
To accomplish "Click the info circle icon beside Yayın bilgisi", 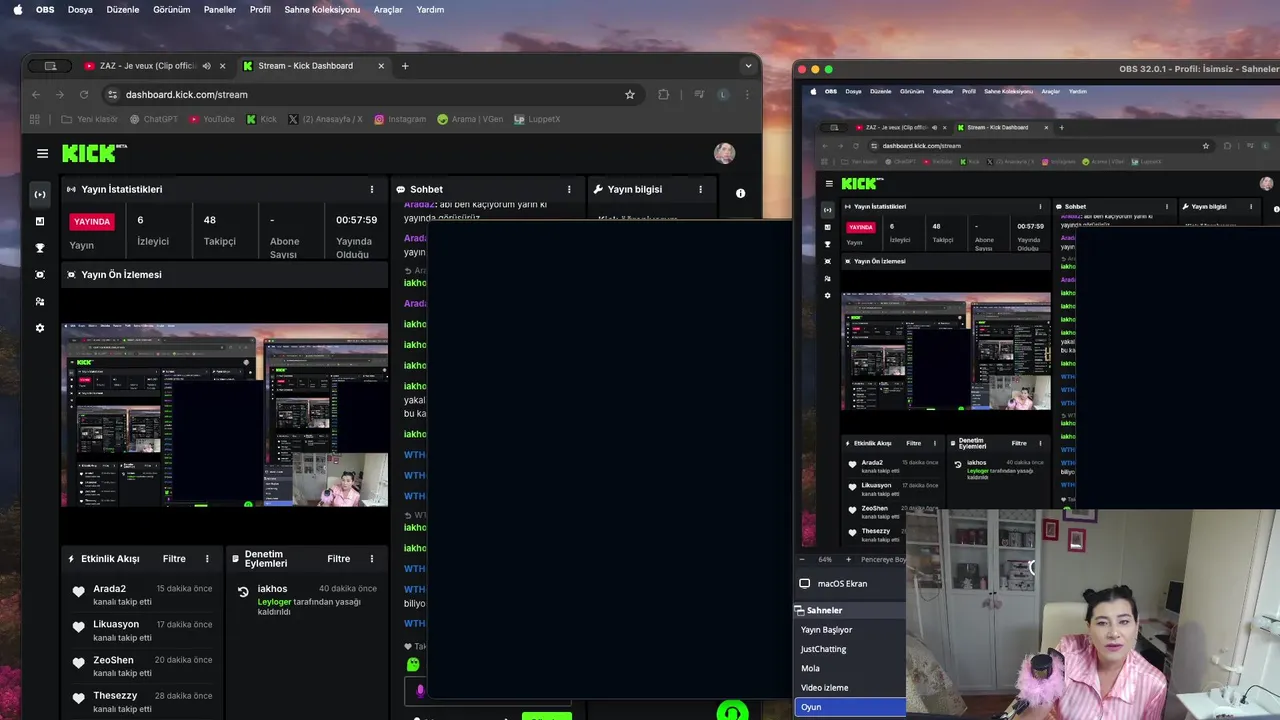I will (740, 193).
